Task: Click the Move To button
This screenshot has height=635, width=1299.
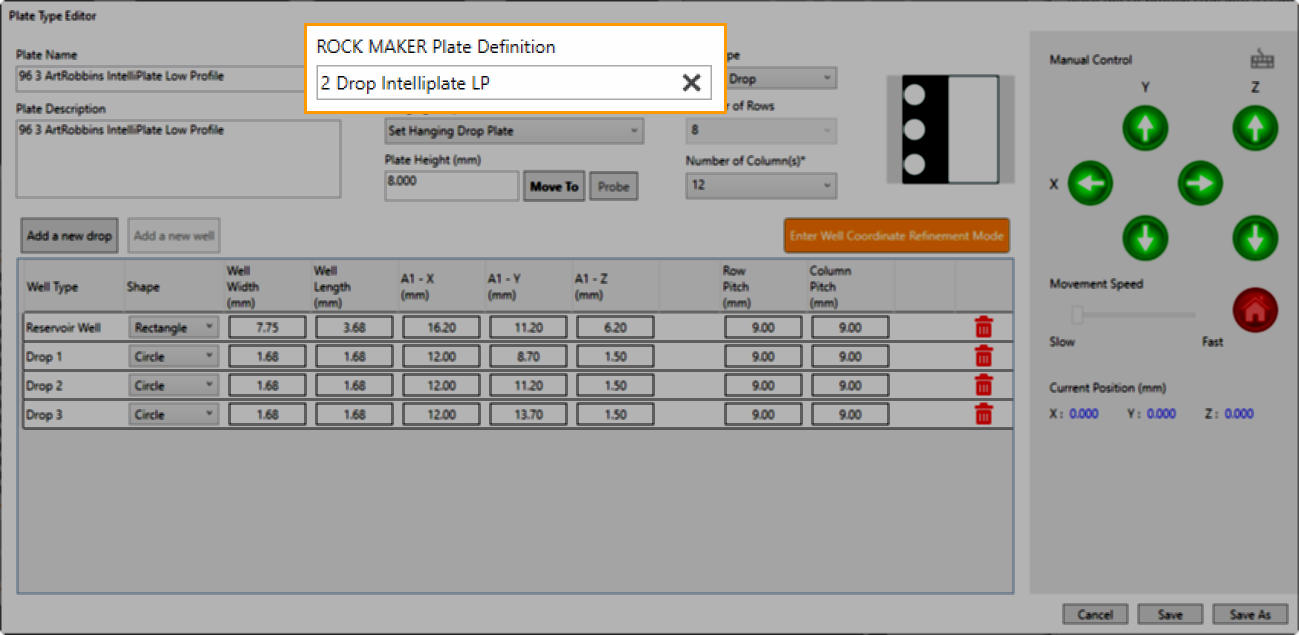Action: point(554,186)
